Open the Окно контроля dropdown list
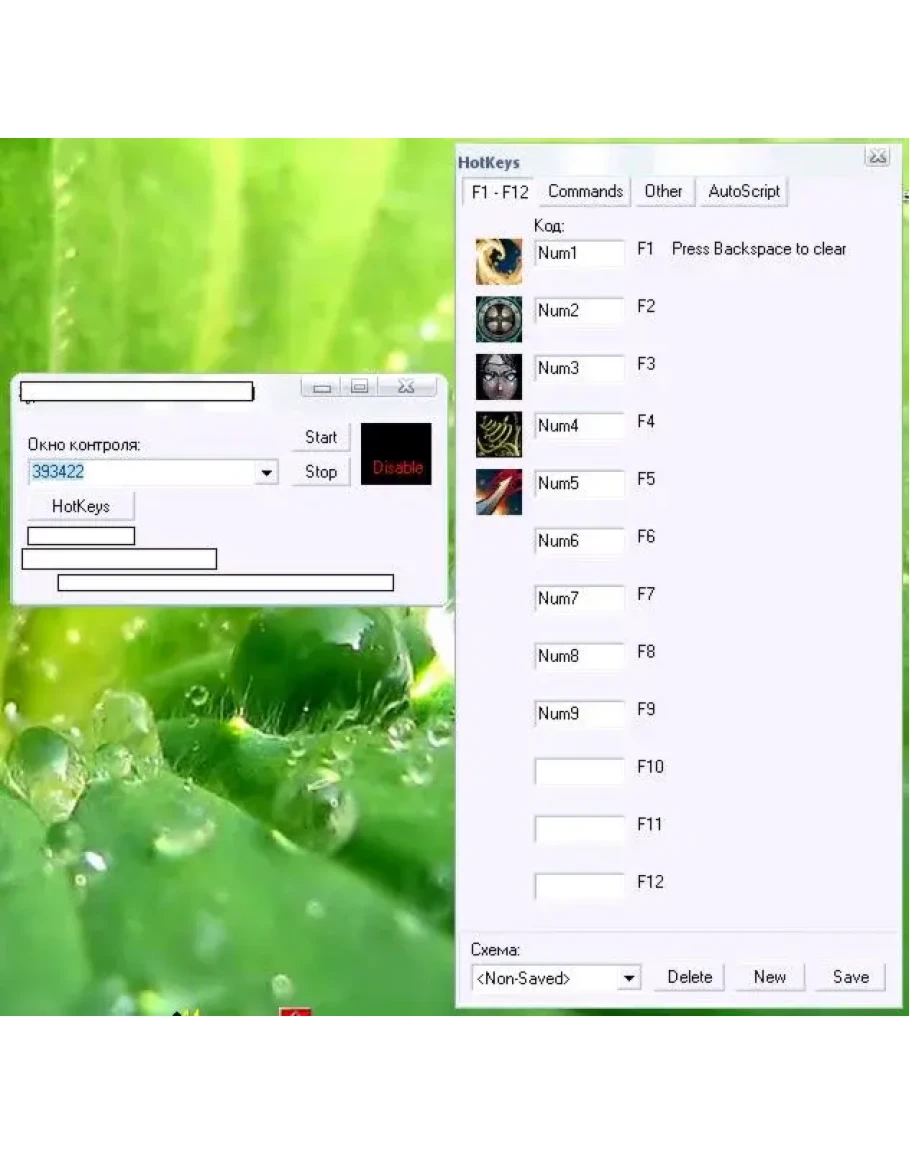Viewport: 910px width, 1155px height. click(266, 473)
